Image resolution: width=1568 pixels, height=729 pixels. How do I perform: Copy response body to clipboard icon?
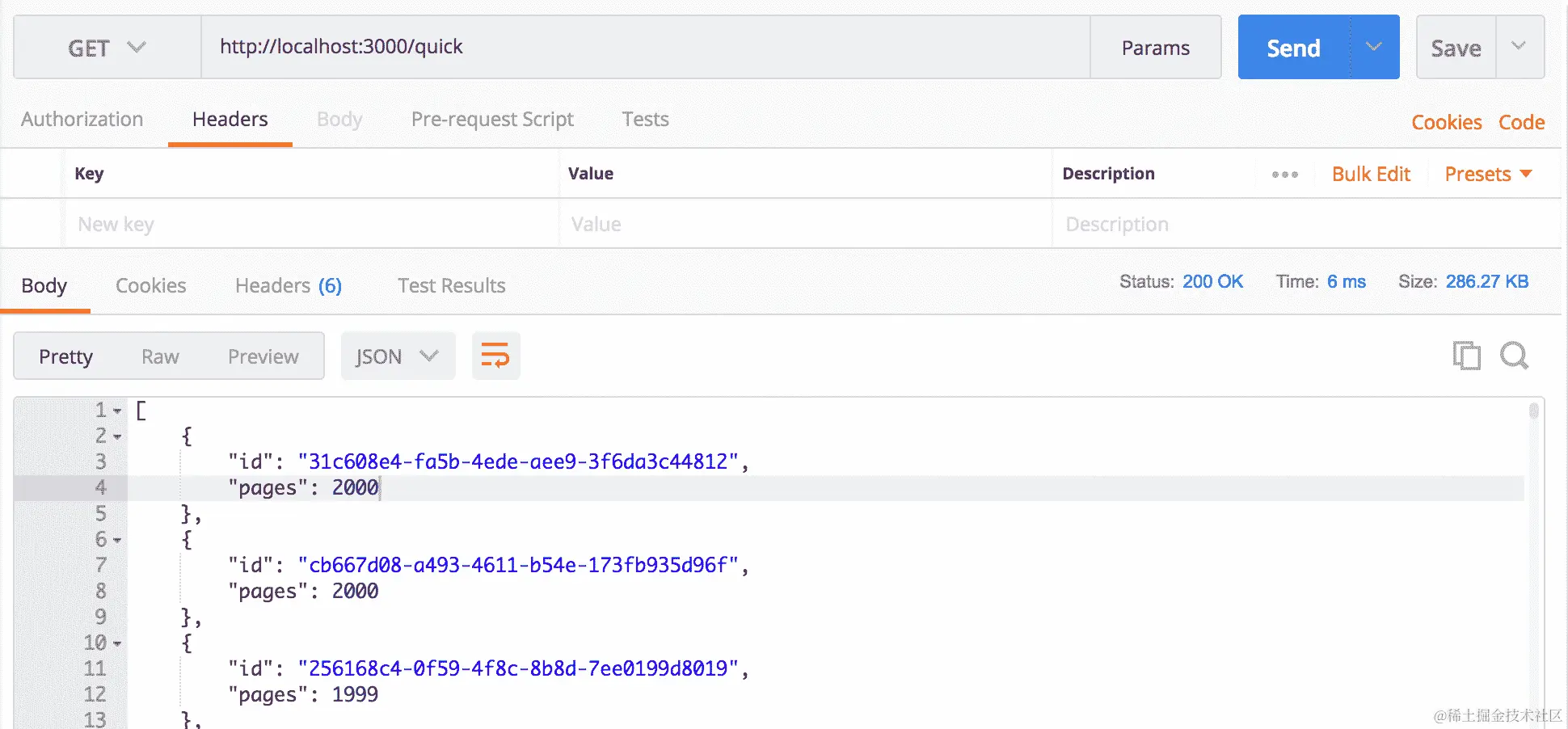[1466, 356]
